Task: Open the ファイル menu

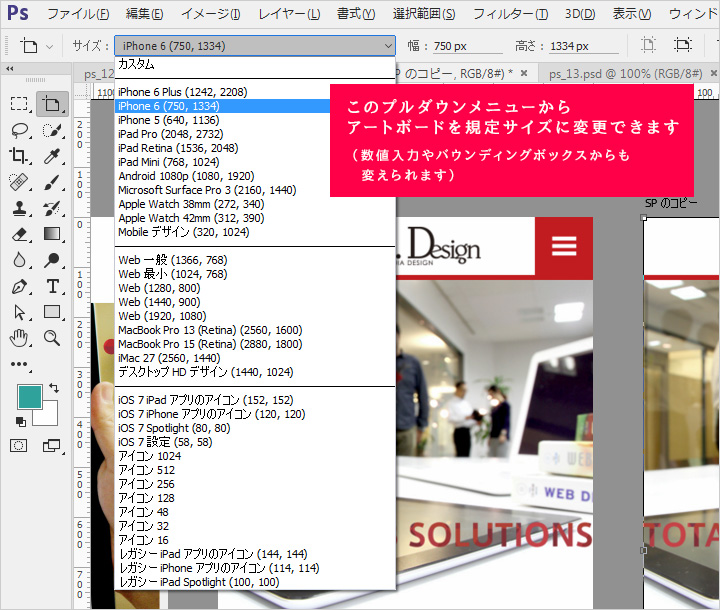Action: 78,14
